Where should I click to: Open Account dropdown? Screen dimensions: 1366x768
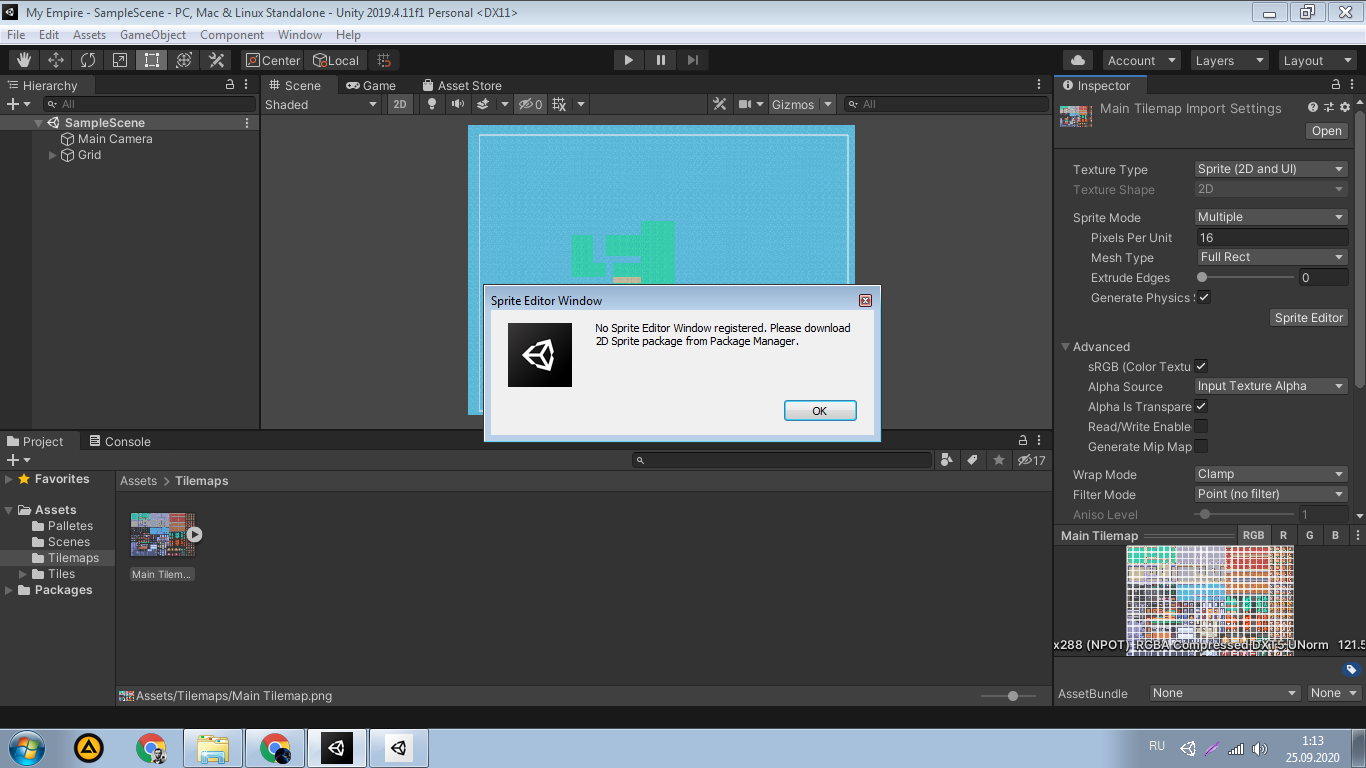1142,60
